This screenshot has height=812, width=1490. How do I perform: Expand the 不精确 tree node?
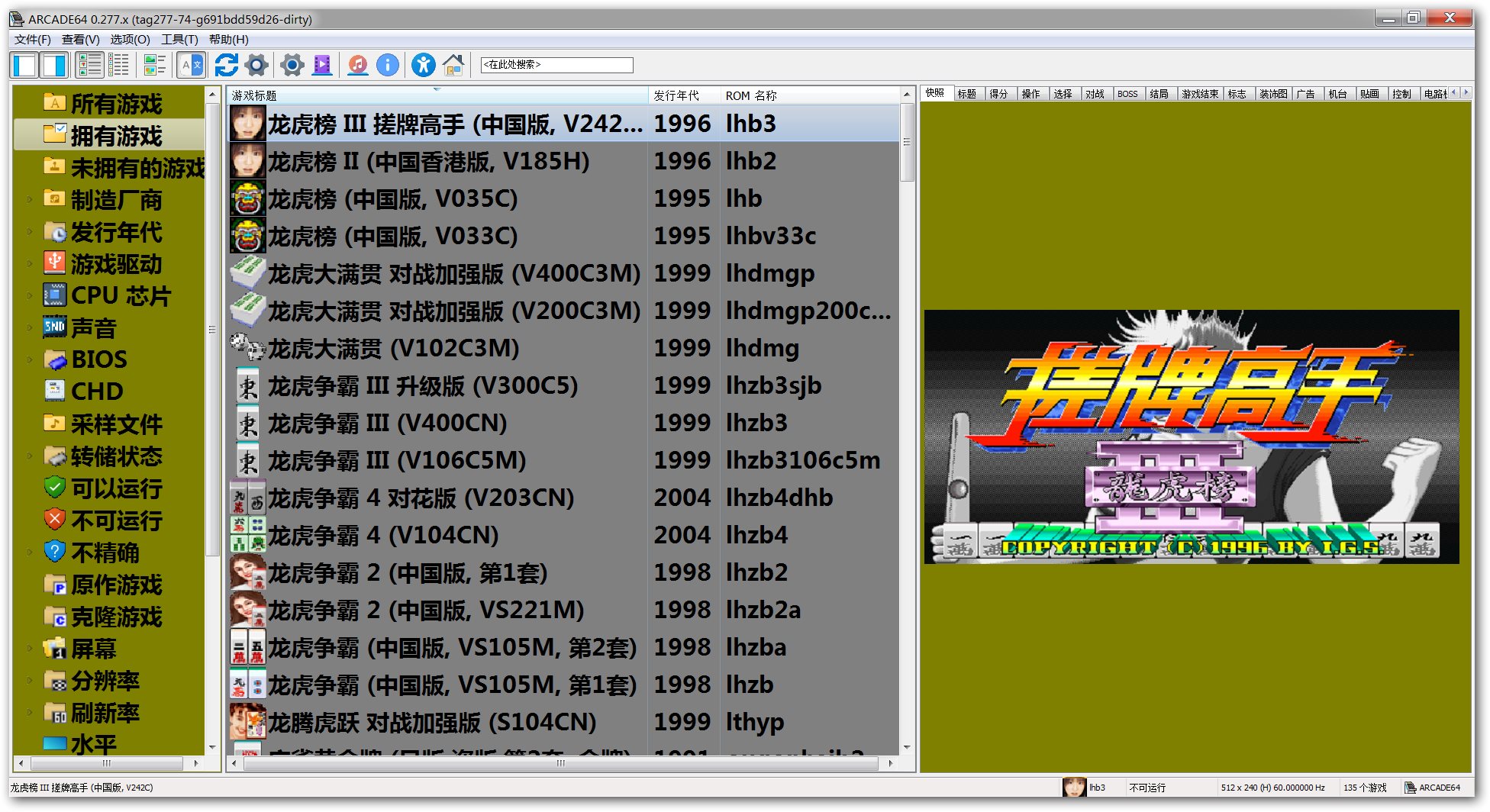click(30, 553)
